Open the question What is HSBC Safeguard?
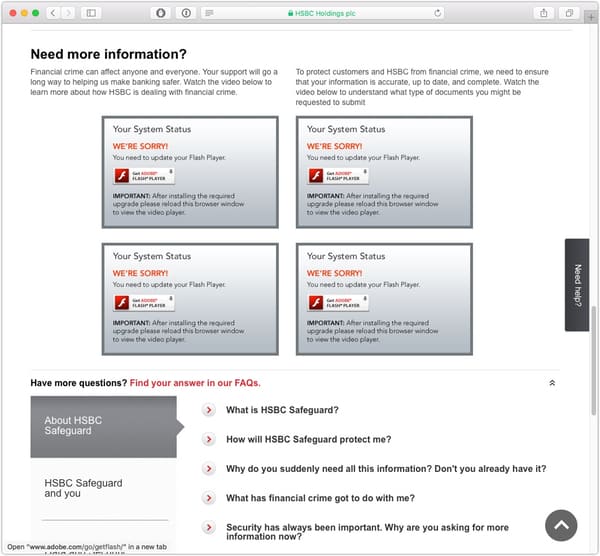 click(x=282, y=410)
